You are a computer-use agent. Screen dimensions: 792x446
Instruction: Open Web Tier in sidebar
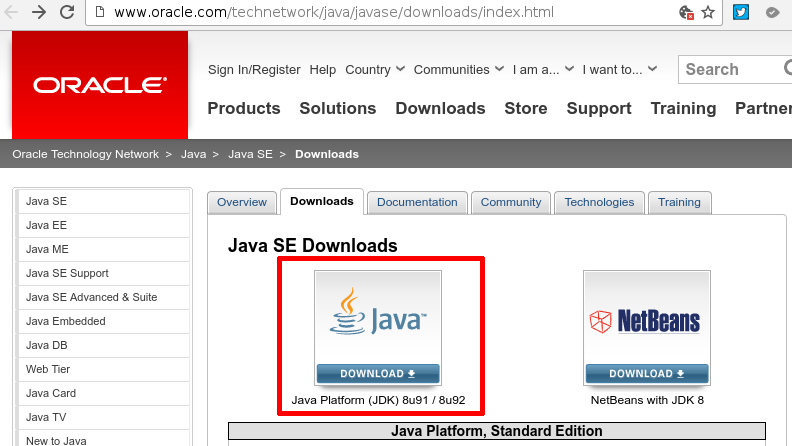click(104, 369)
